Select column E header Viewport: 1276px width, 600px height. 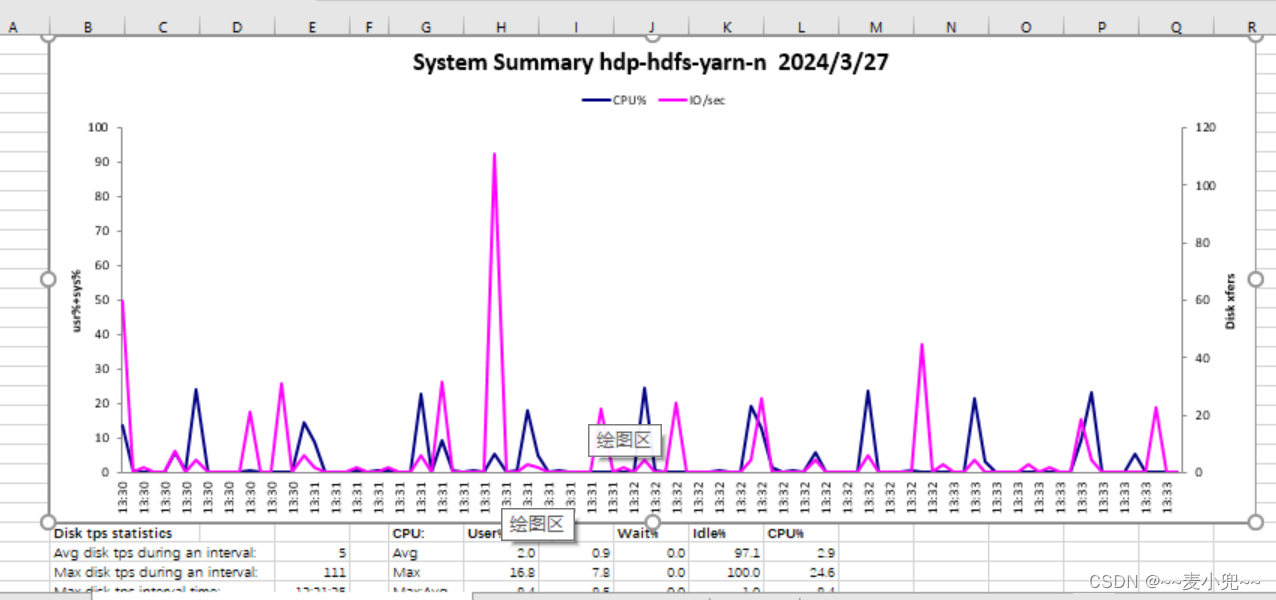tap(312, 28)
